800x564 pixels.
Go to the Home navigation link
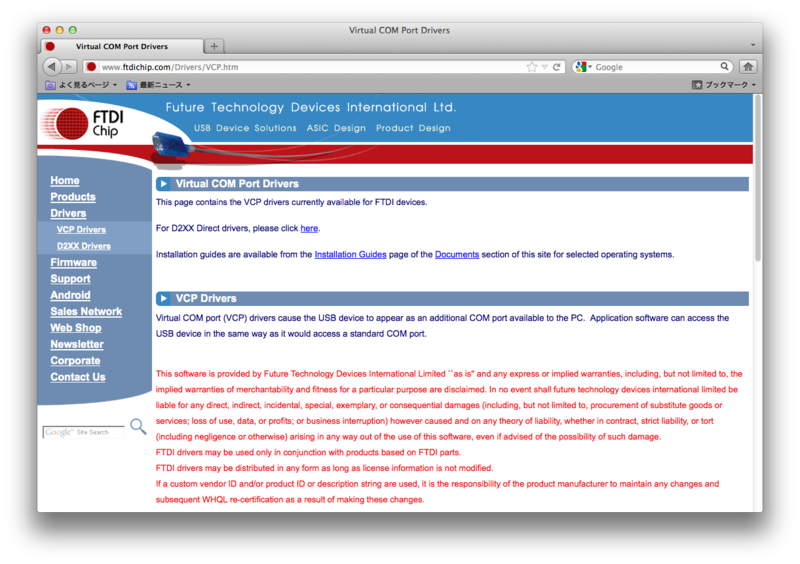(x=65, y=181)
